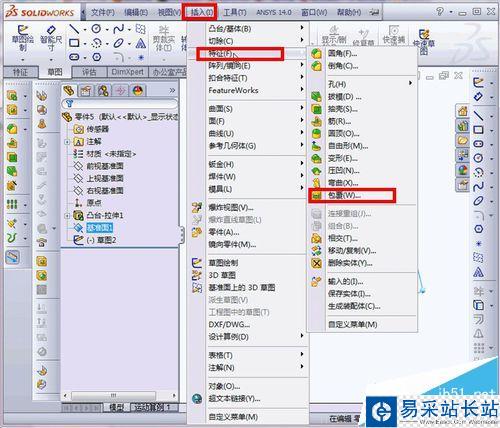Select 前视基准面 in the feature tree

pos(105,166)
